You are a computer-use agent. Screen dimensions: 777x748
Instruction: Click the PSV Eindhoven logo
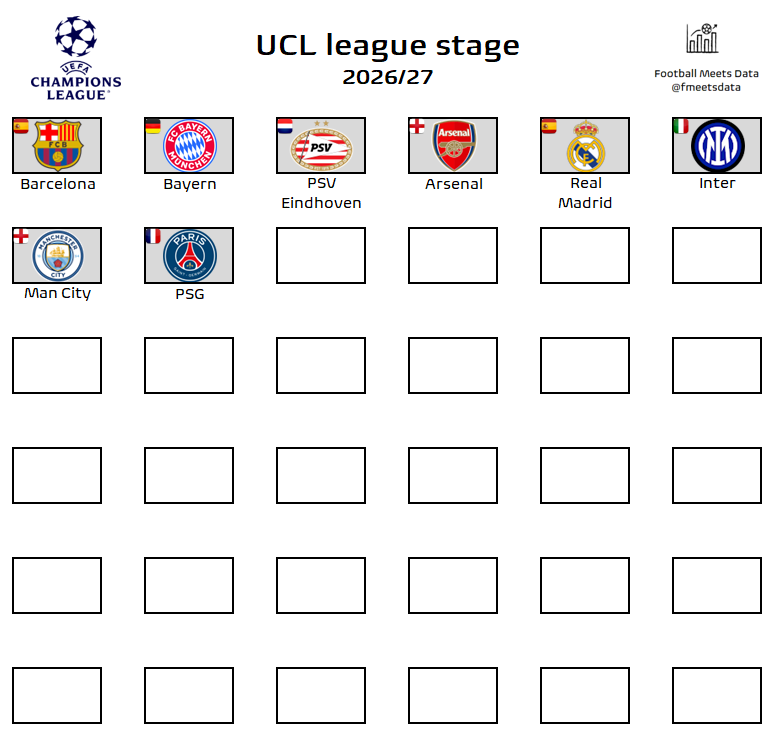pyautogui.click(x=321, y=146)
